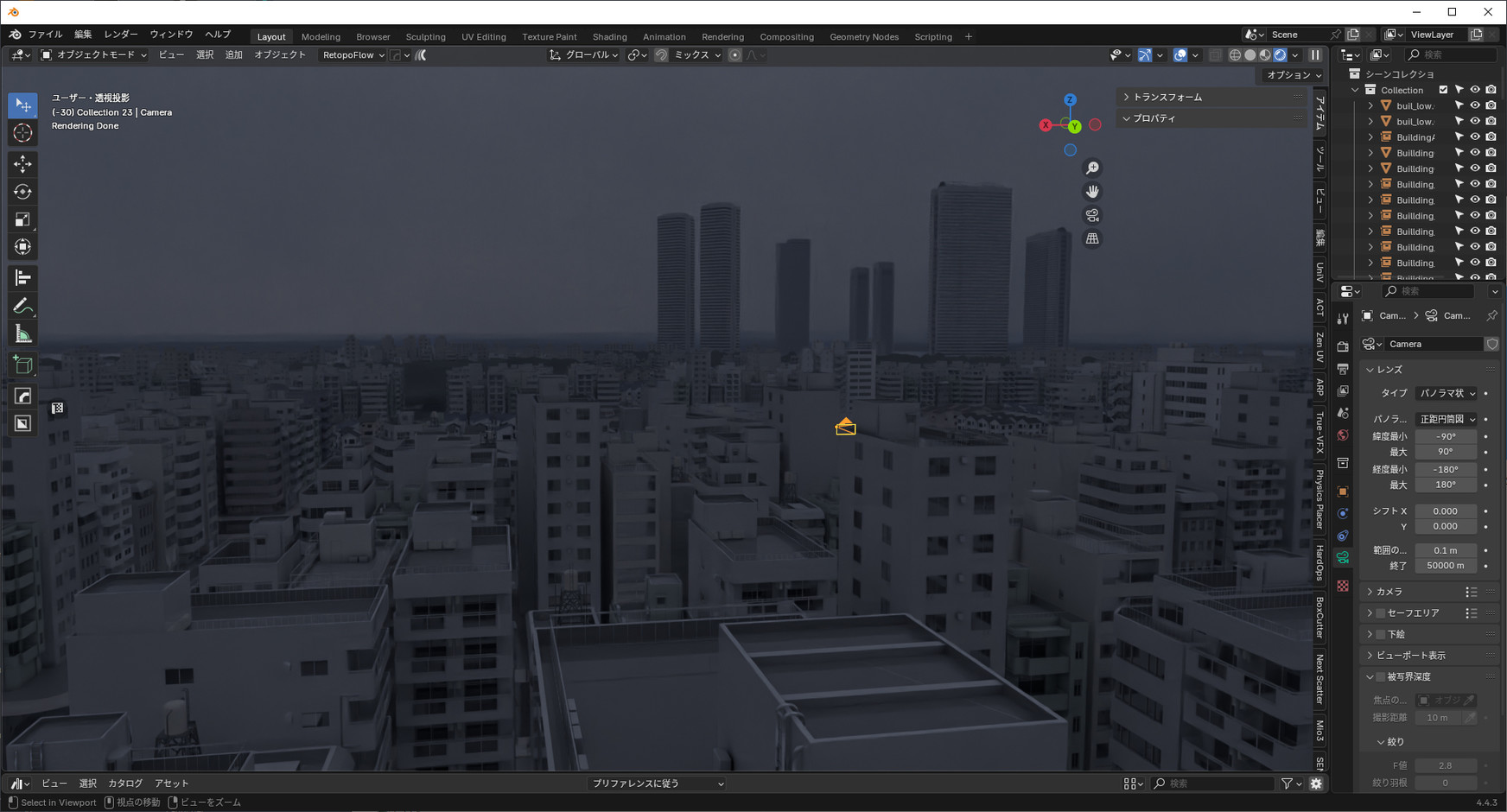Switch to the Geometry Nodes workspace tab
The image size is (1507, 812).
pos(864,37)
